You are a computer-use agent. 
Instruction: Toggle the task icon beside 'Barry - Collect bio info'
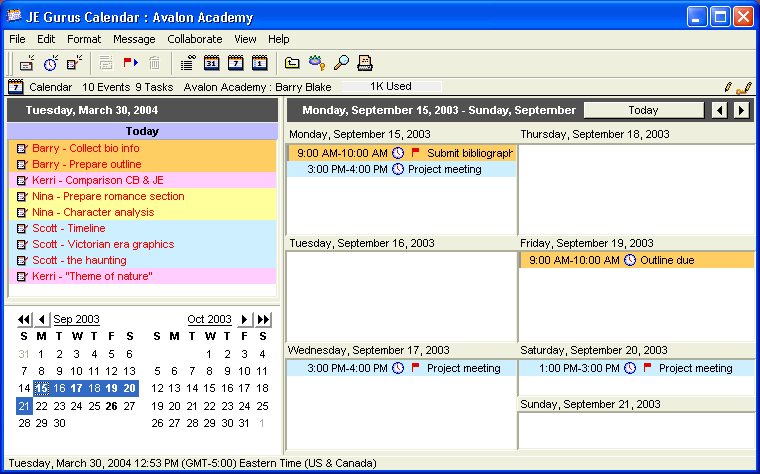[x=22, y=148]
